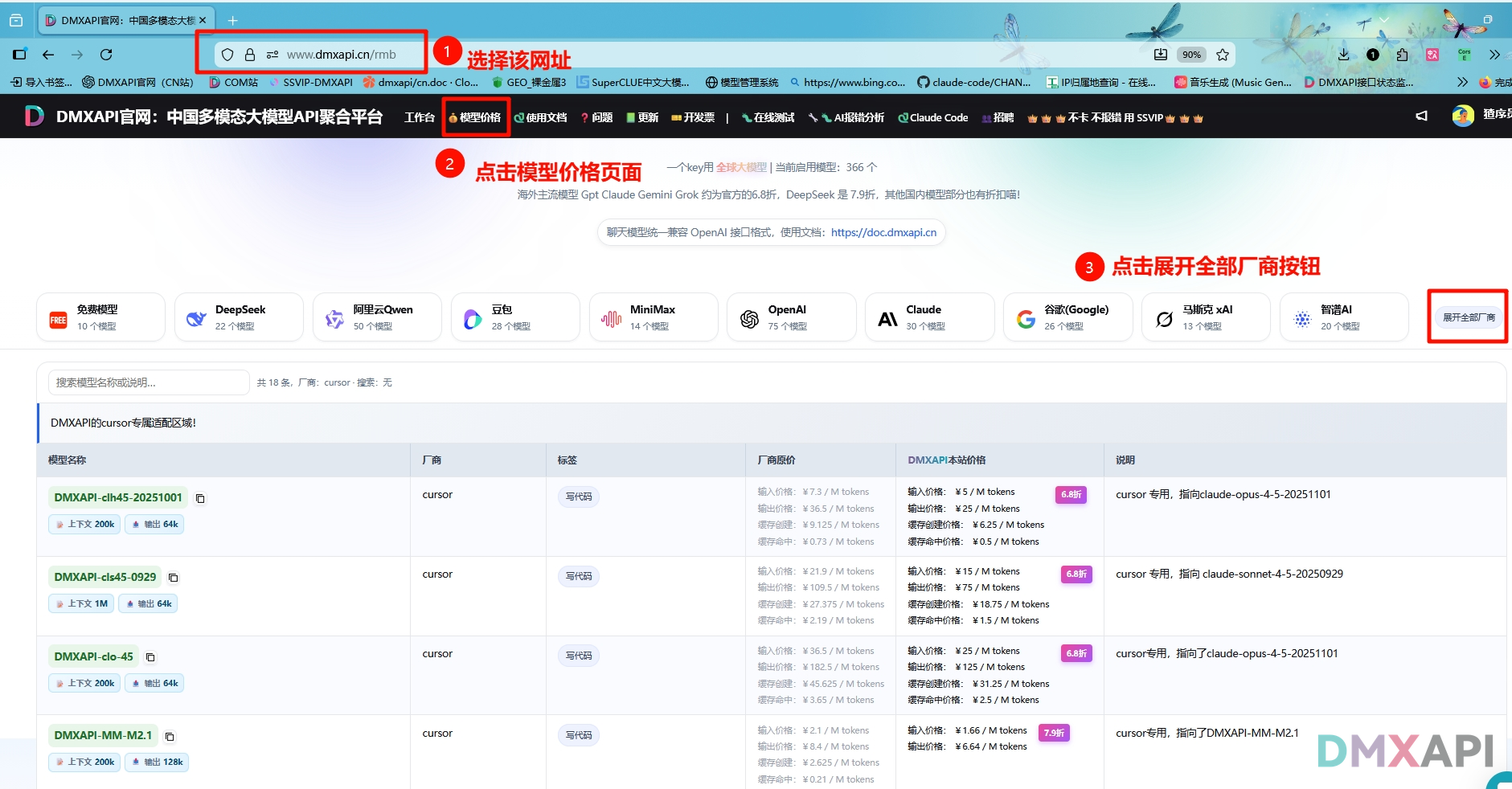
Task: Filter models by Claude vendor
Action: [929, 317]
